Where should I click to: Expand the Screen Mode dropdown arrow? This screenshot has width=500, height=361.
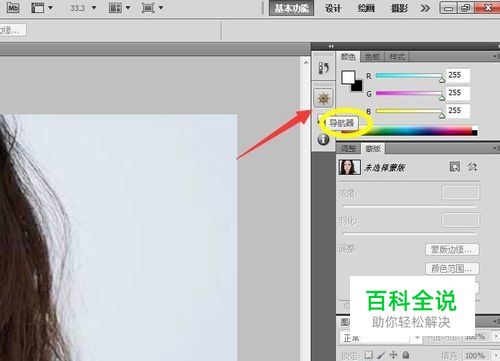(161, 7)
